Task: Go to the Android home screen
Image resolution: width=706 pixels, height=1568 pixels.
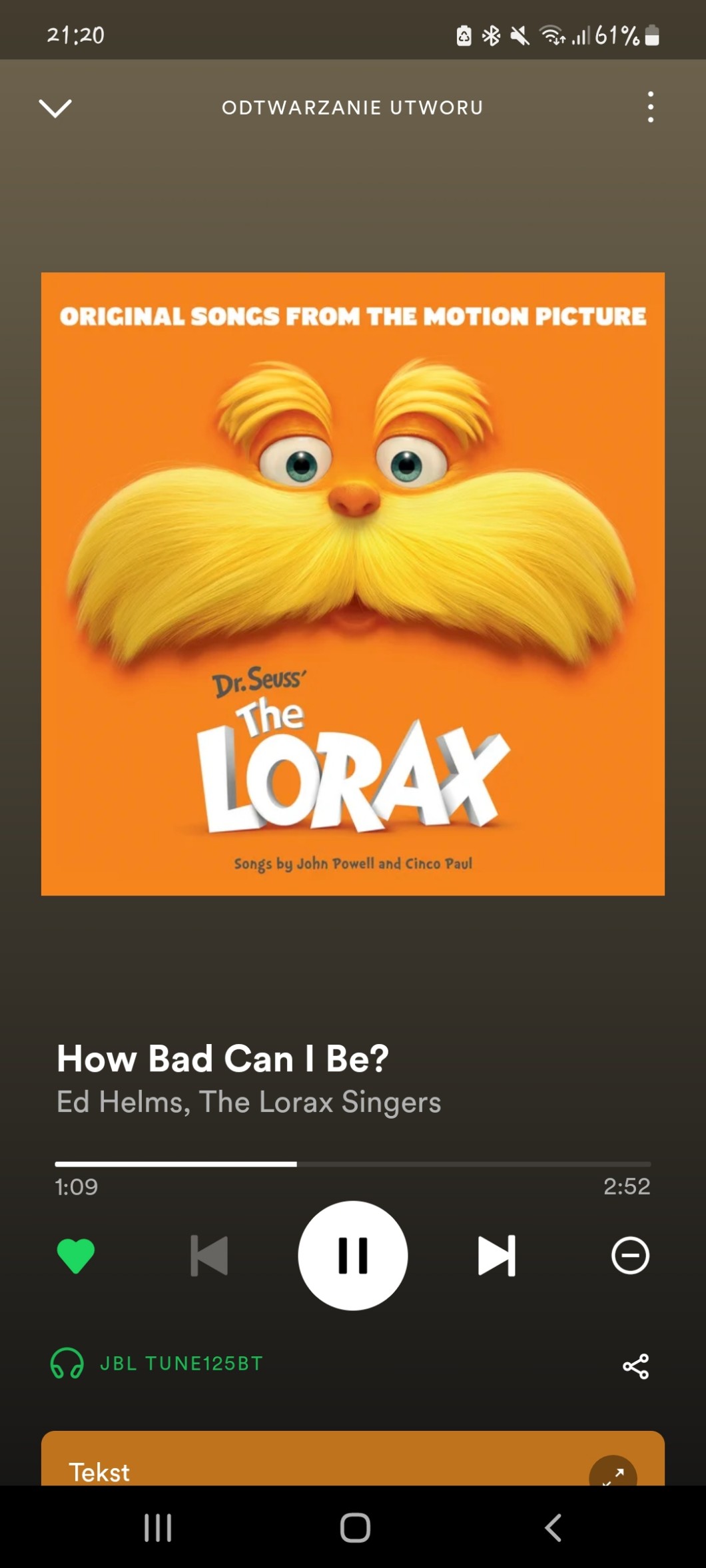Action: click(355, 1527)
